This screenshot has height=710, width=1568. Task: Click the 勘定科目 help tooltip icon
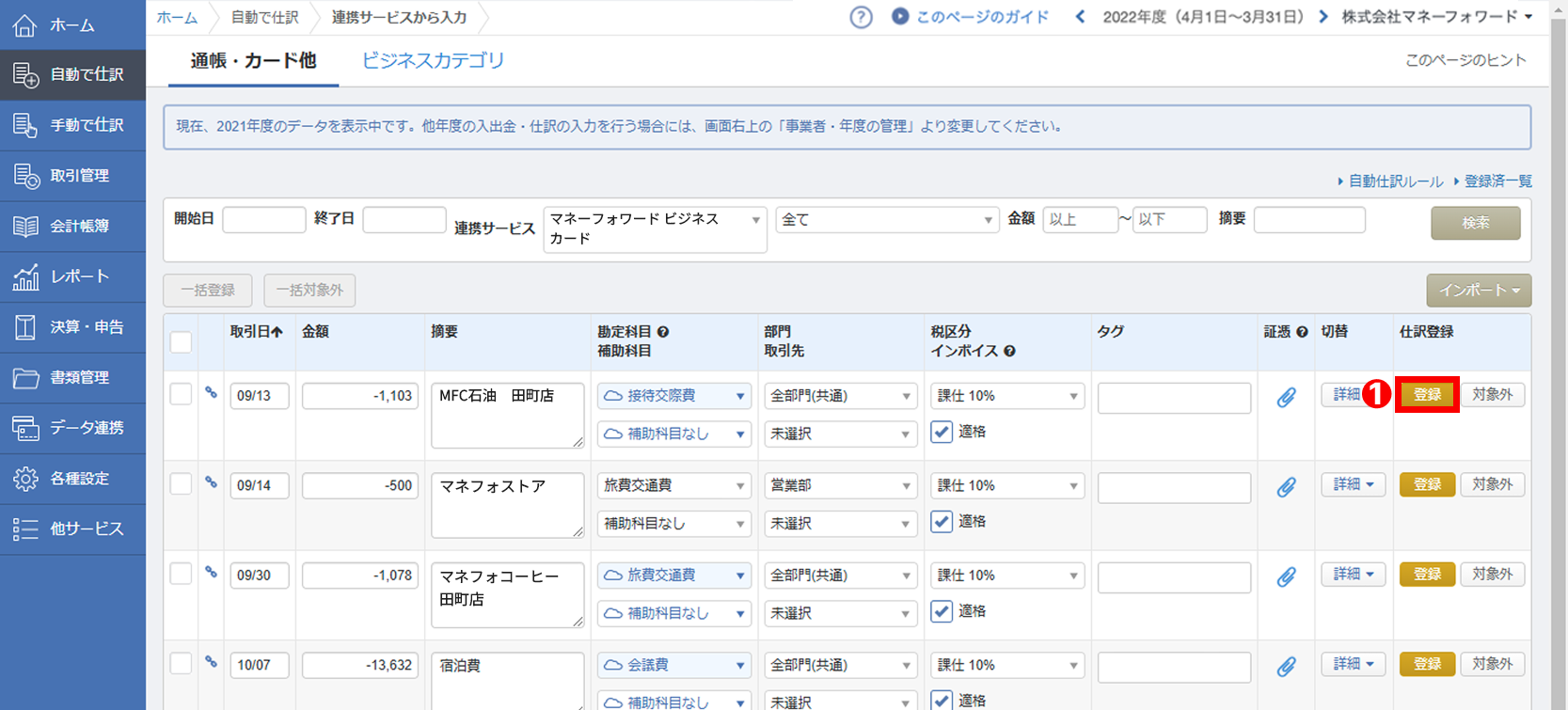click(x=663, y=332)
